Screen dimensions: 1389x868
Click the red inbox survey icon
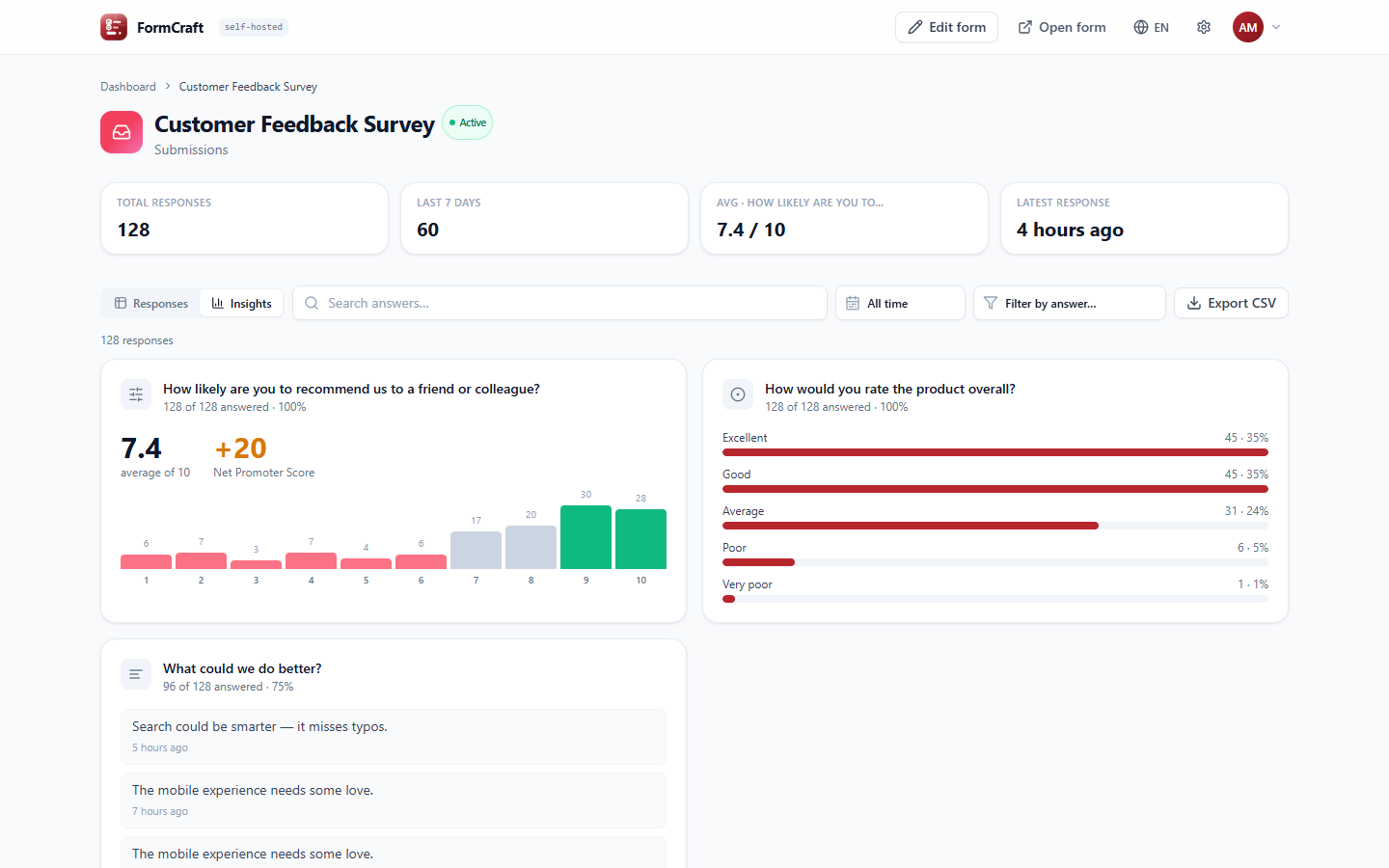tap(122, 132)
